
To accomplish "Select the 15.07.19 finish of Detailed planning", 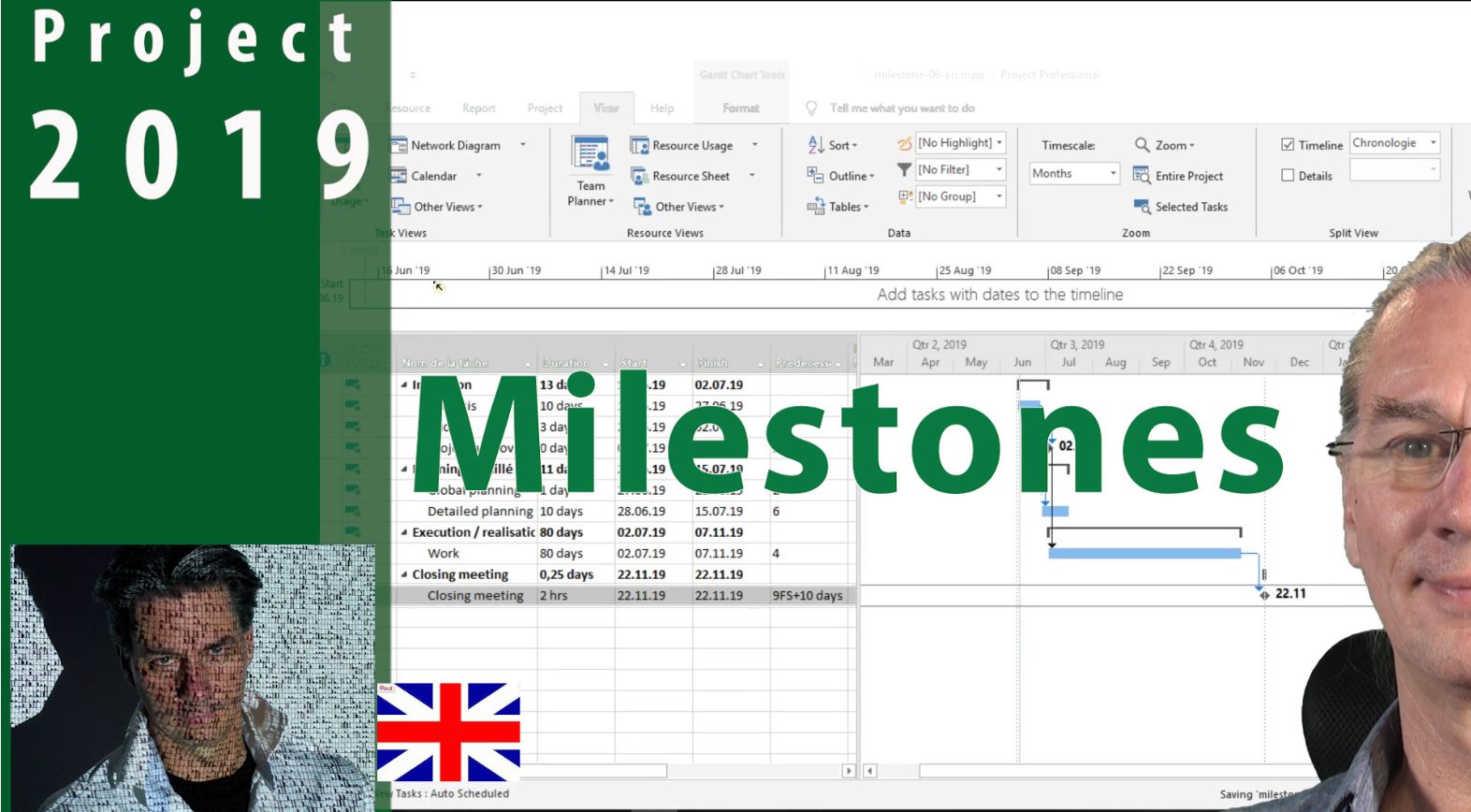I will coord(731,512).
